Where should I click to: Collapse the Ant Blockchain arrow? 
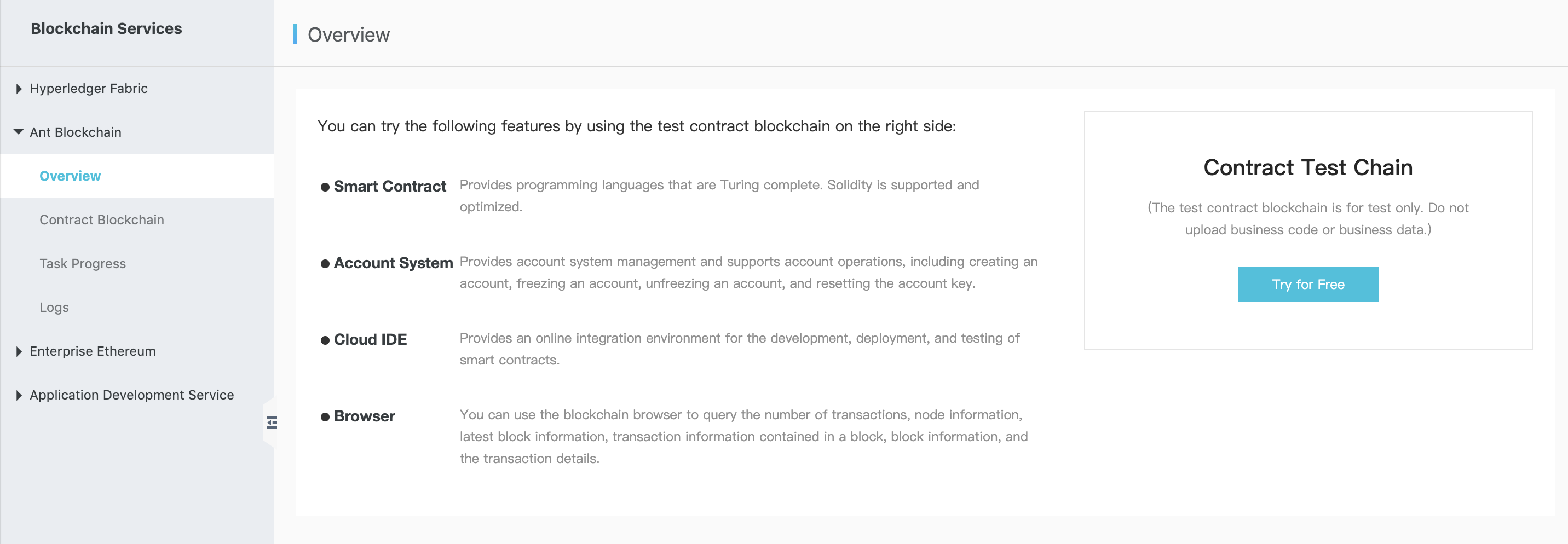(19, 132)
